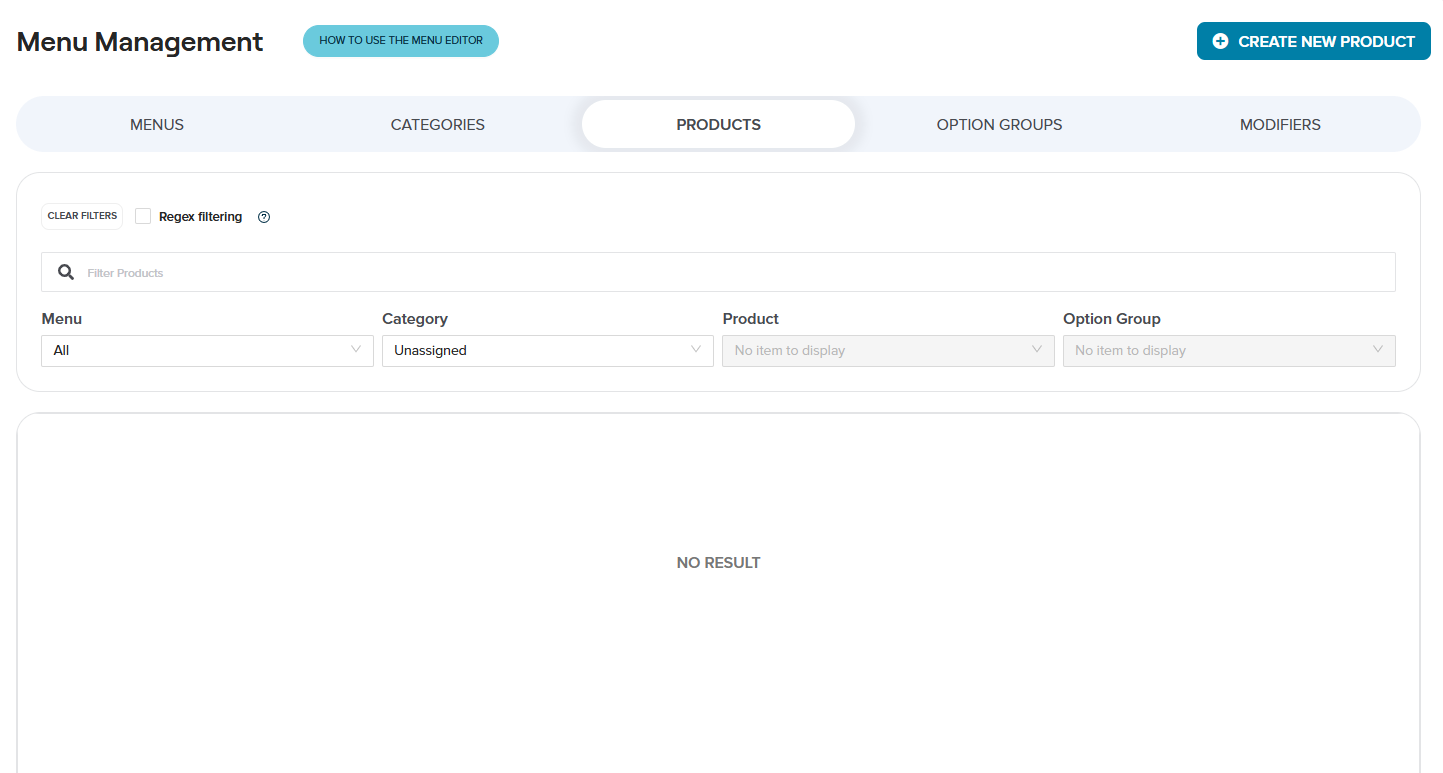Viewport: 1443px width, 773px height.
Task: Click the Clear Filters button
Action: (82, 216)
